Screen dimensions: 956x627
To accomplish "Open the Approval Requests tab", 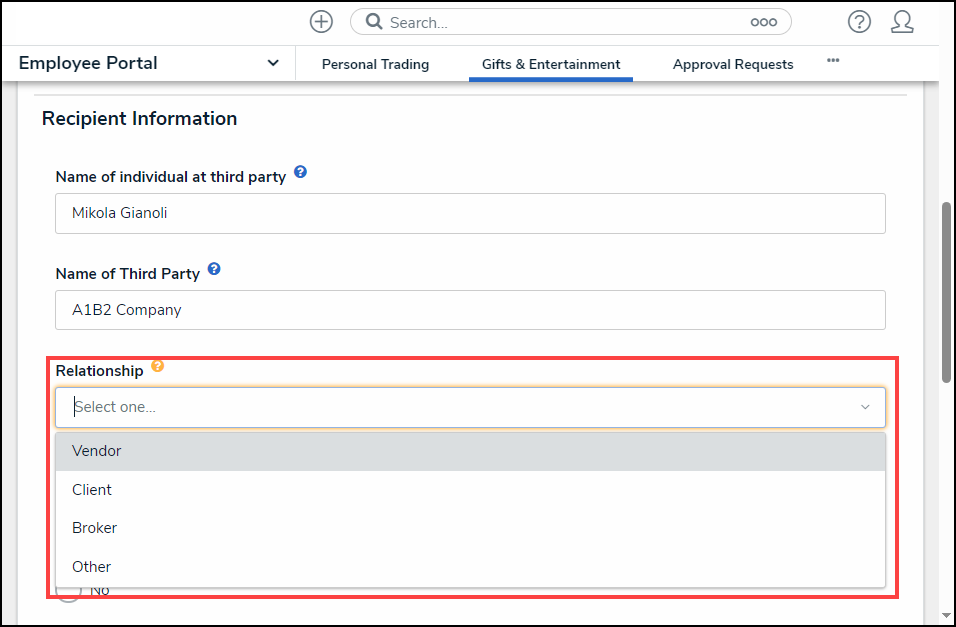I will (733, 64).
